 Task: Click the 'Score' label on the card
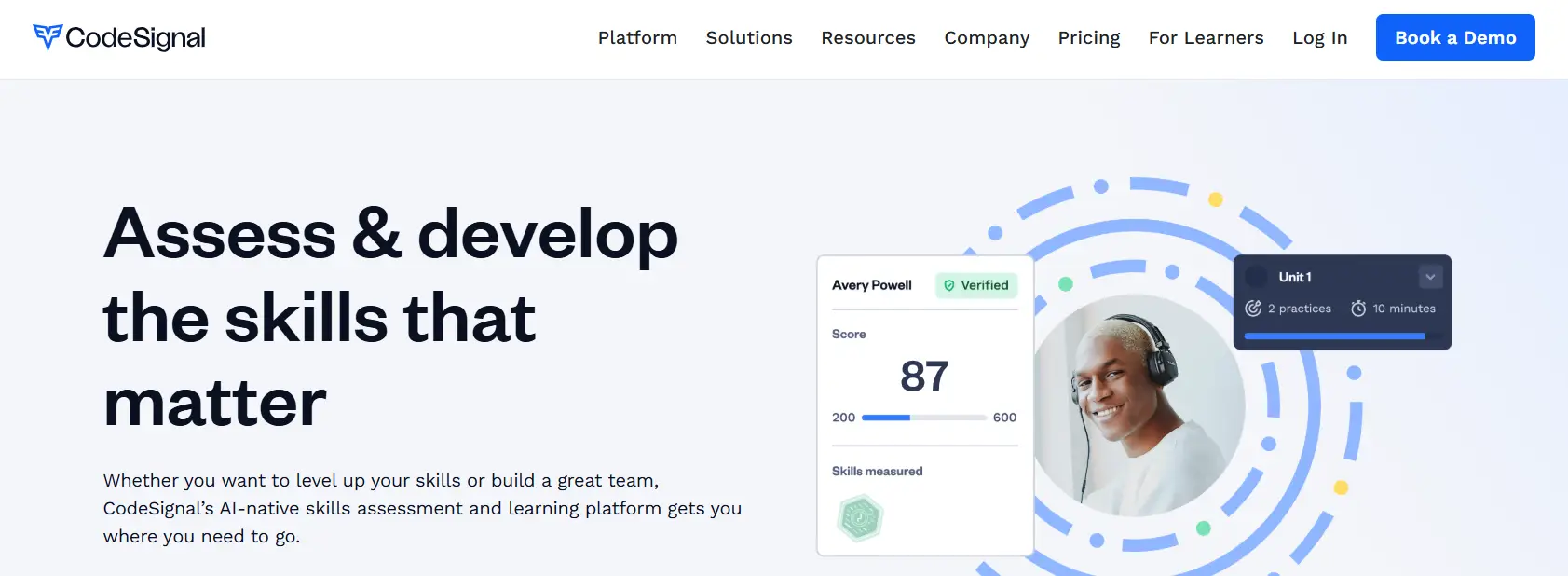849,334
